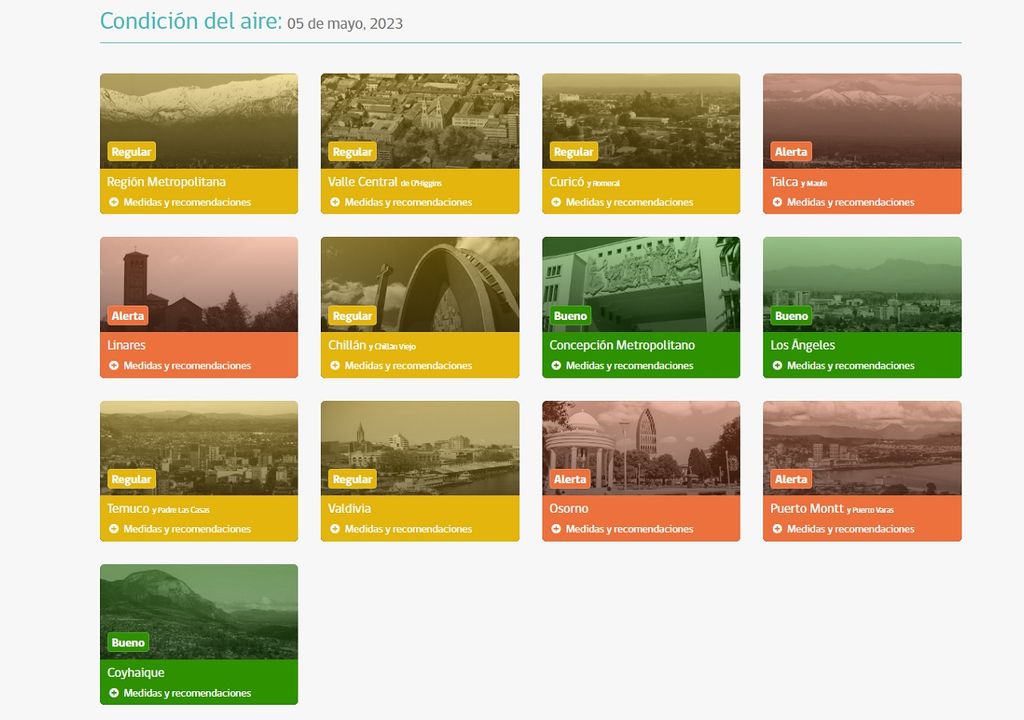1024x720 pixels.
Task: Click the plus icon beneath Coyhaique
Action: click(x=113, y=692)
